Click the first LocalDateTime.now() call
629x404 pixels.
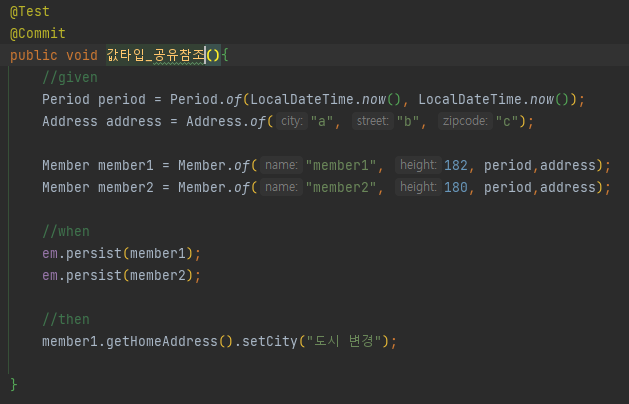[x=326, y=99]
